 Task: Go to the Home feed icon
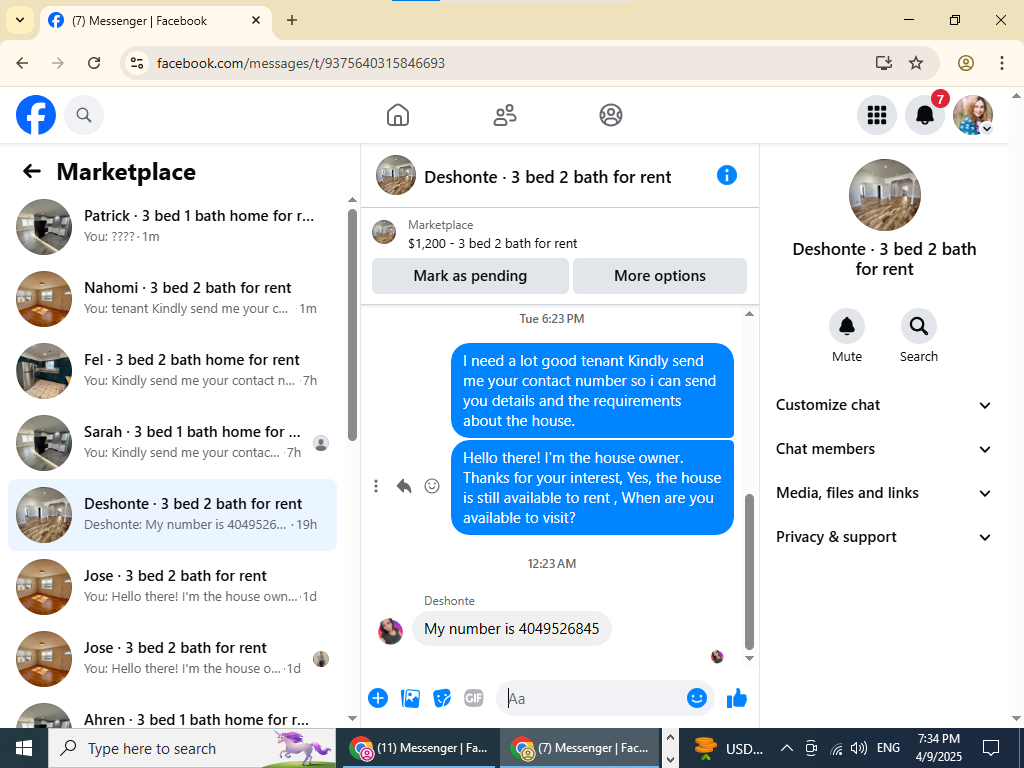pos(398,115)
